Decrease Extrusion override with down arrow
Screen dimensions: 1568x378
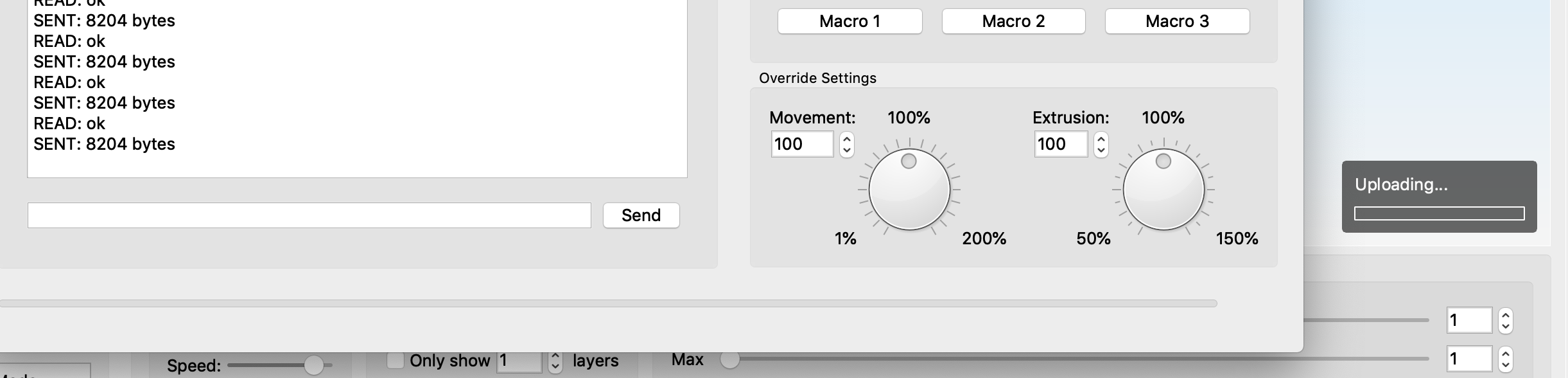pos(1101,150)
